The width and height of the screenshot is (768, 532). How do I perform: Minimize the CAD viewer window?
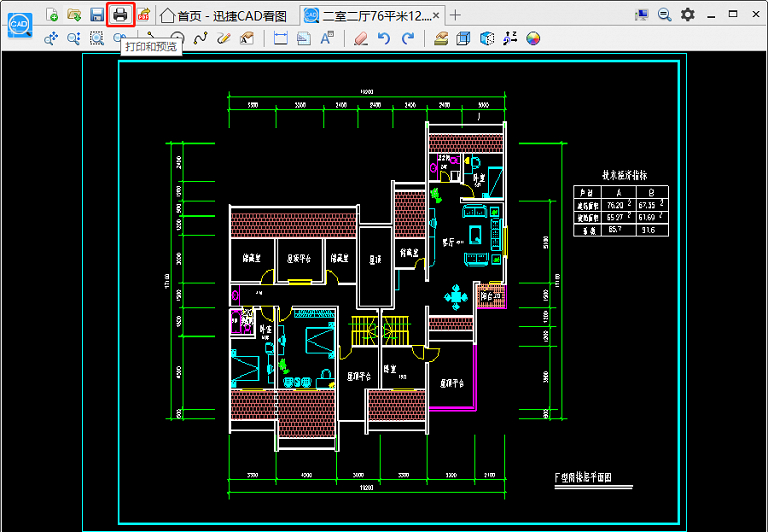pyautogui.click(x=711, y=16)
